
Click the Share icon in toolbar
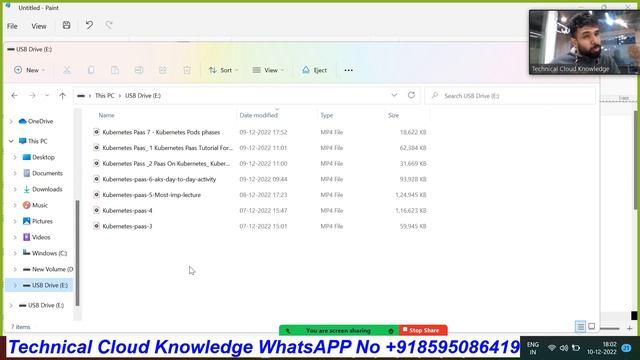pos(163,70)
